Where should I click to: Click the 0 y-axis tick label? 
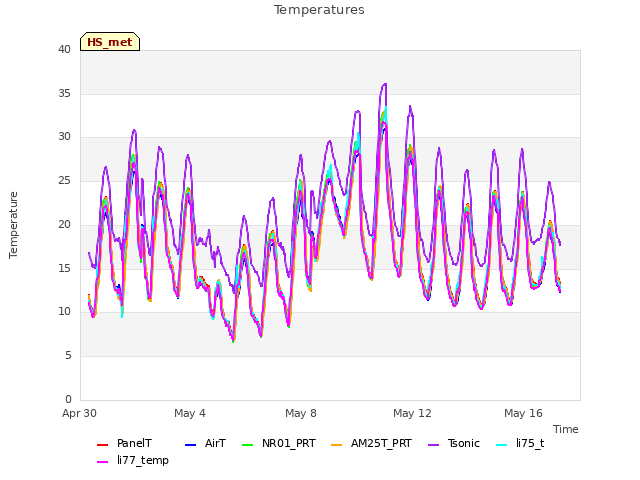[x=68, y=399]
